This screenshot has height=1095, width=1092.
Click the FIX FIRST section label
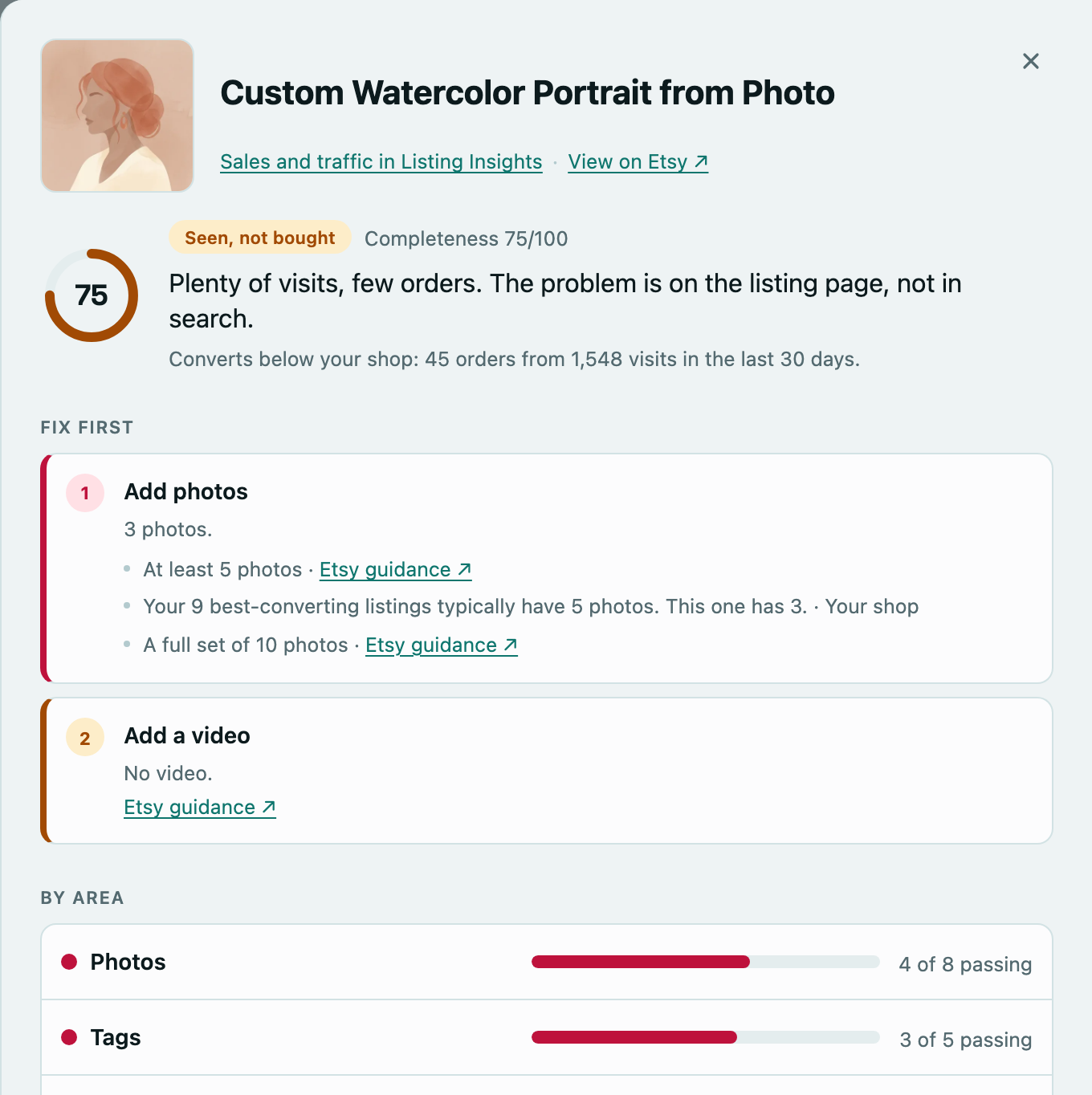click(87, 427)
